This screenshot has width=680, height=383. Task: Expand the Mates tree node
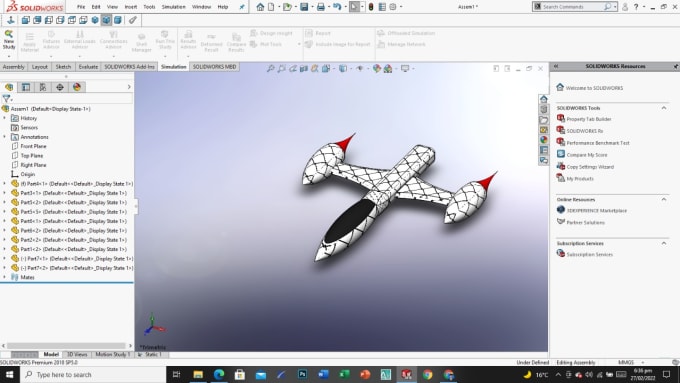(x=4, y=277)
